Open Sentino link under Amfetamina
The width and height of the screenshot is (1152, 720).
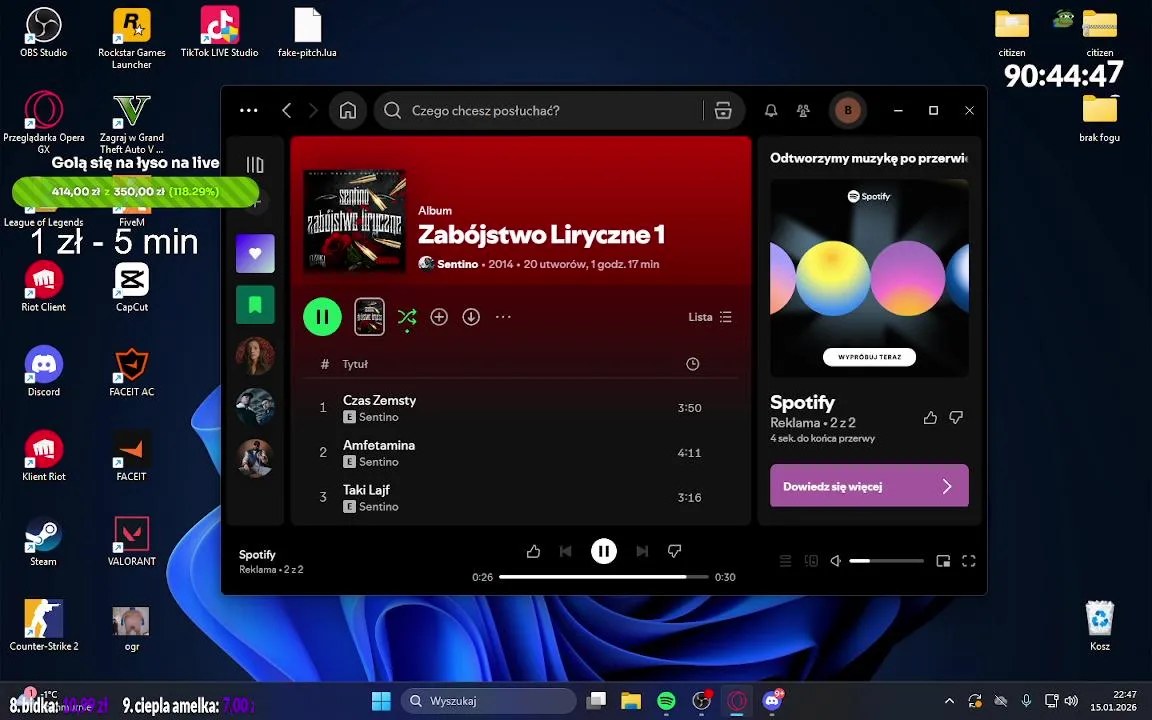(x=378, y=461)
